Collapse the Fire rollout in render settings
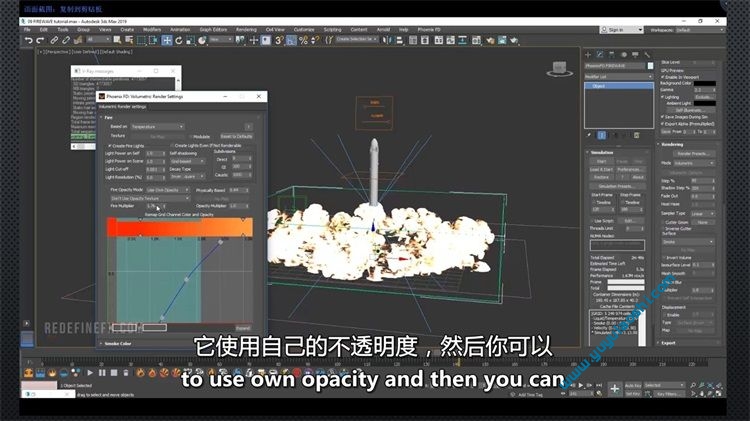 (x=108, y=117)
